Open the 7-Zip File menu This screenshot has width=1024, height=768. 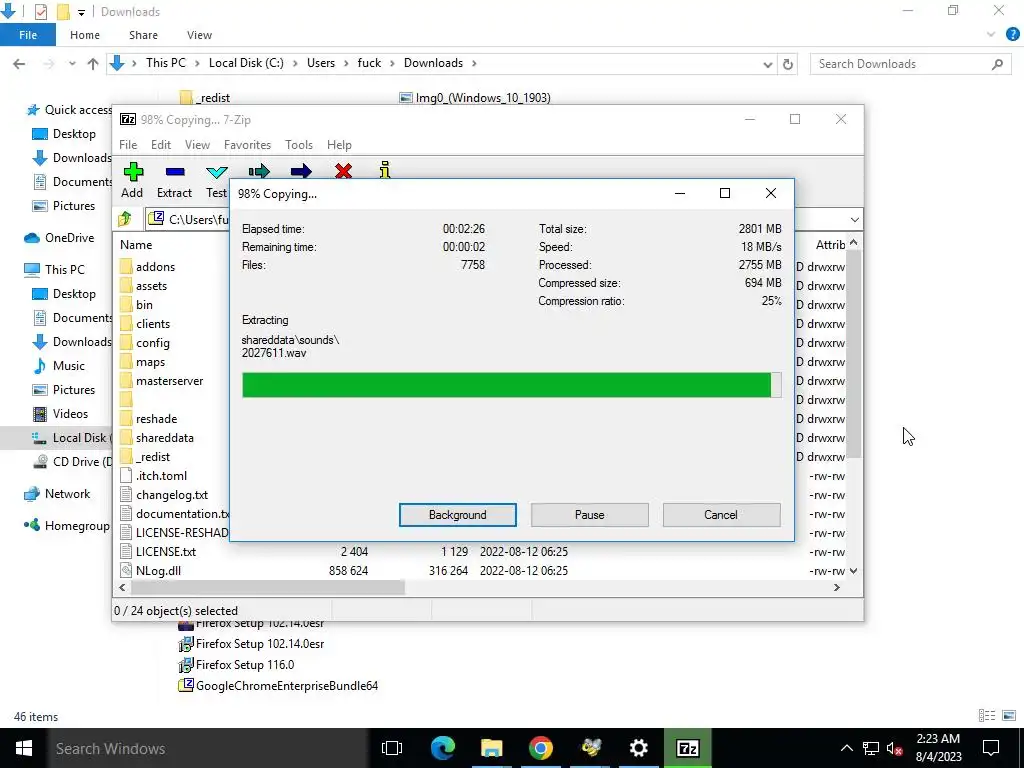(x=128, y=145)
